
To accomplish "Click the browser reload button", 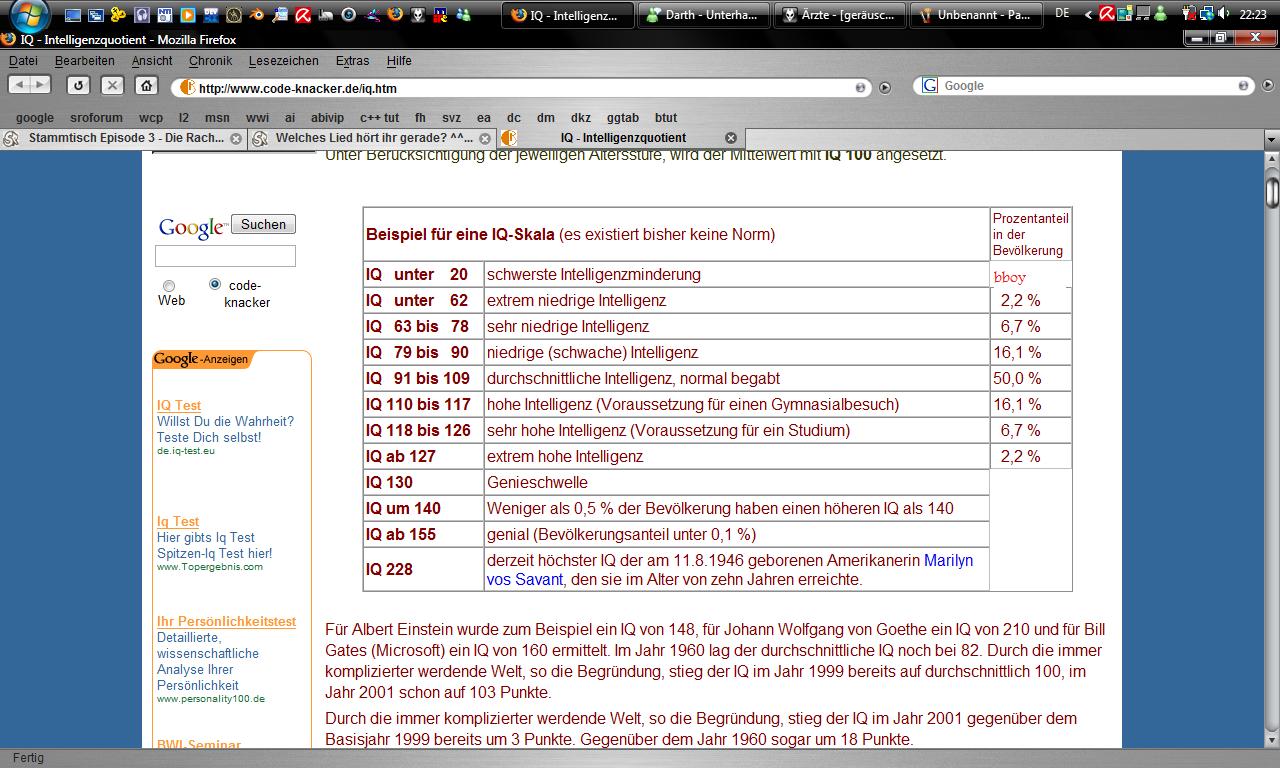I will pyautogui.click(x=78, y=86).
